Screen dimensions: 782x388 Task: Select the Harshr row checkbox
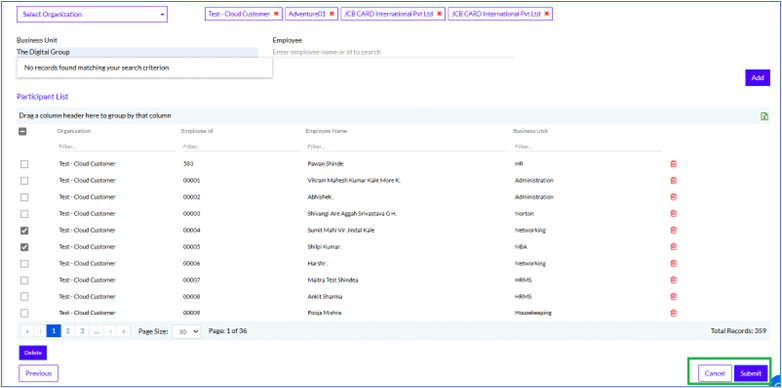click(x=24, y=263)
